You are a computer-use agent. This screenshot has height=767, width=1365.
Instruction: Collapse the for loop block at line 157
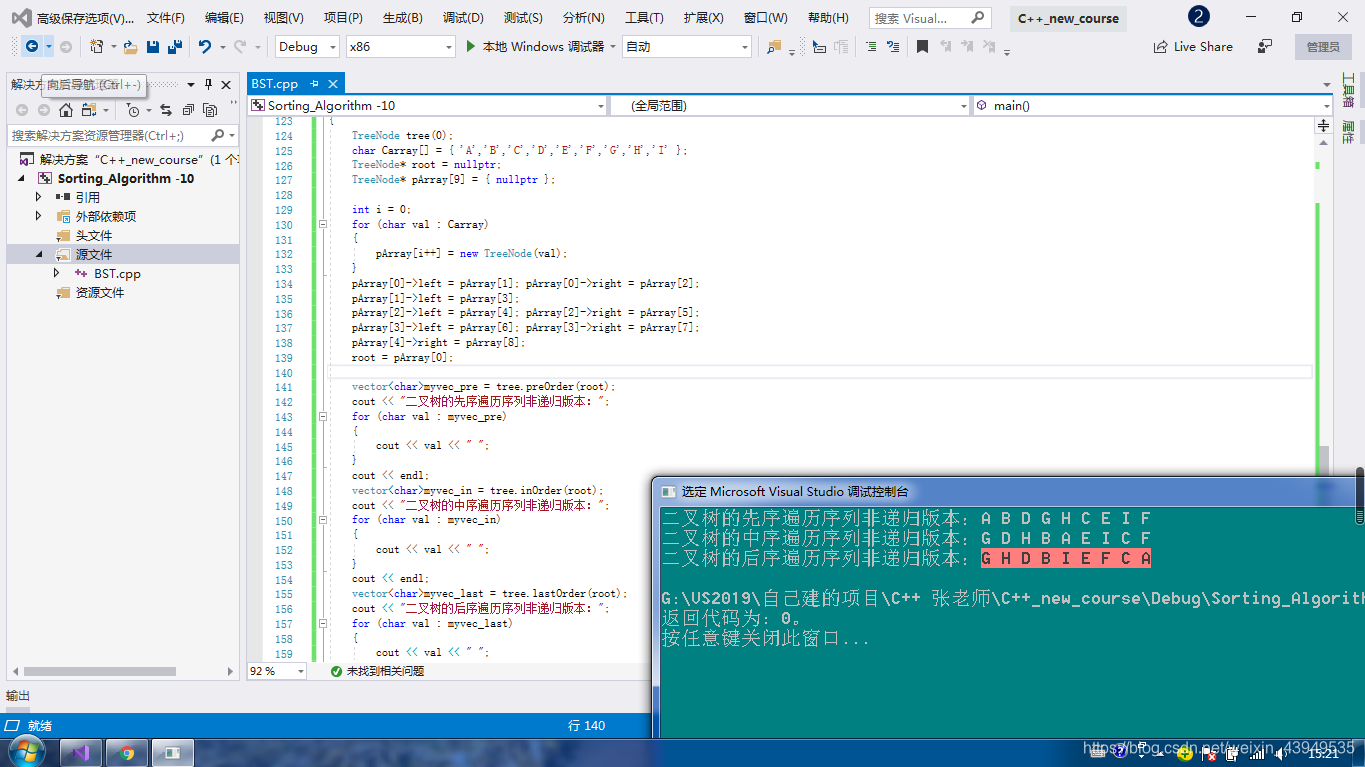click(x=323, y=623)
